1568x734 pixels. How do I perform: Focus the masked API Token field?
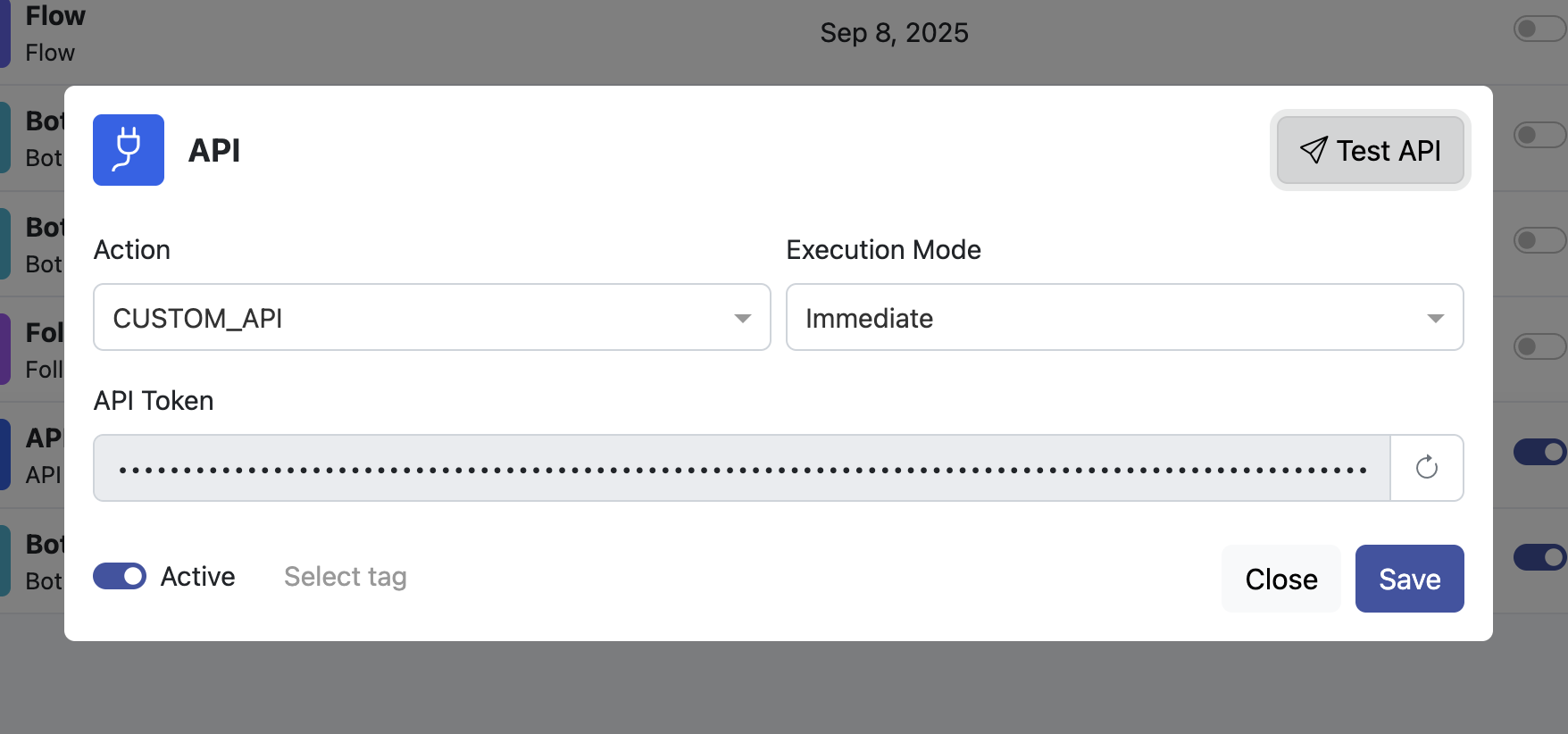tap(741, 468)
